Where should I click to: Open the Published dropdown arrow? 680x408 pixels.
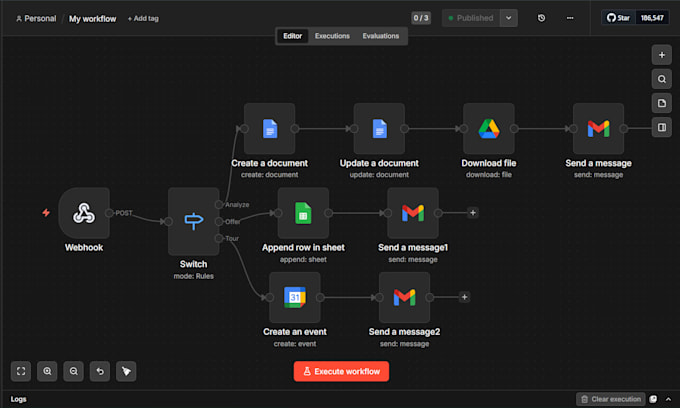509,18
